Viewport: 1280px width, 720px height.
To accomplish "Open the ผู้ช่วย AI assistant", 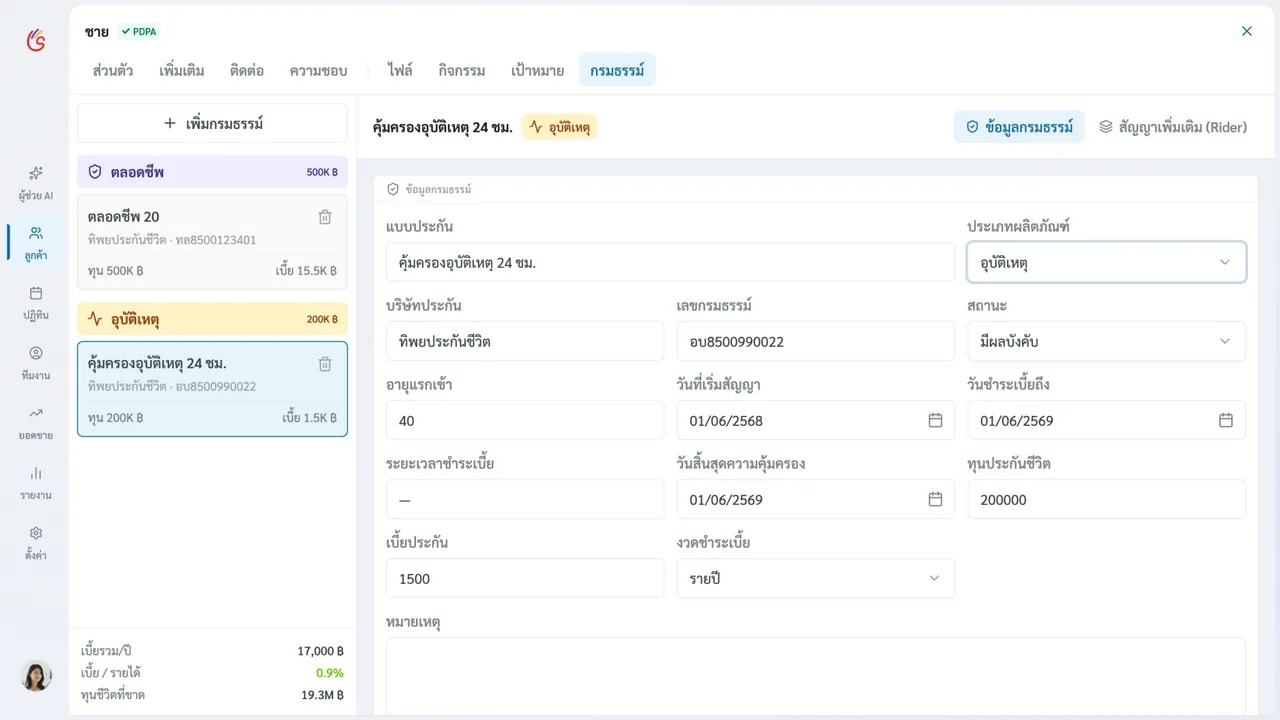I will click(36, 182).
